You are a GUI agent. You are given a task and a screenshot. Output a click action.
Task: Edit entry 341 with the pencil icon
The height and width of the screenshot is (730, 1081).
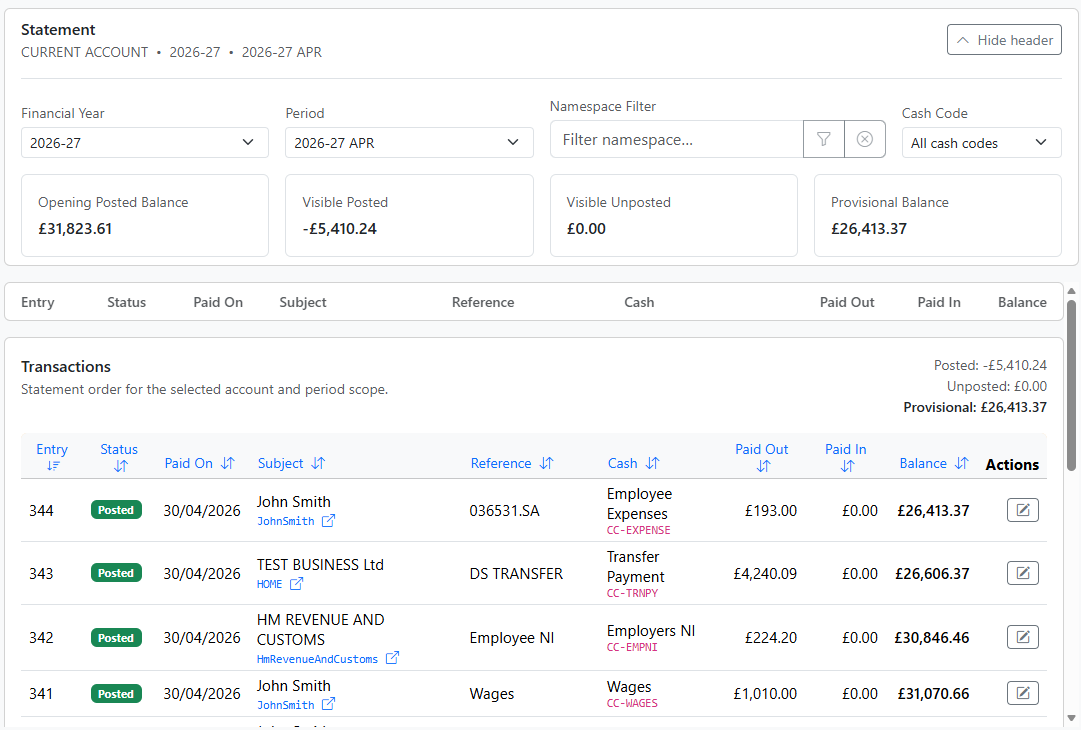pos(1022,693)
